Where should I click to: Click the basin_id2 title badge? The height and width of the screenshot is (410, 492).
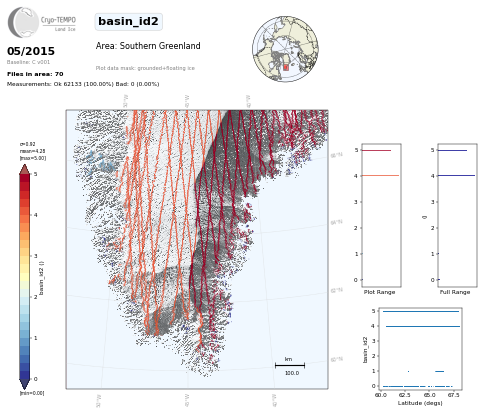(x=129, y=22)
